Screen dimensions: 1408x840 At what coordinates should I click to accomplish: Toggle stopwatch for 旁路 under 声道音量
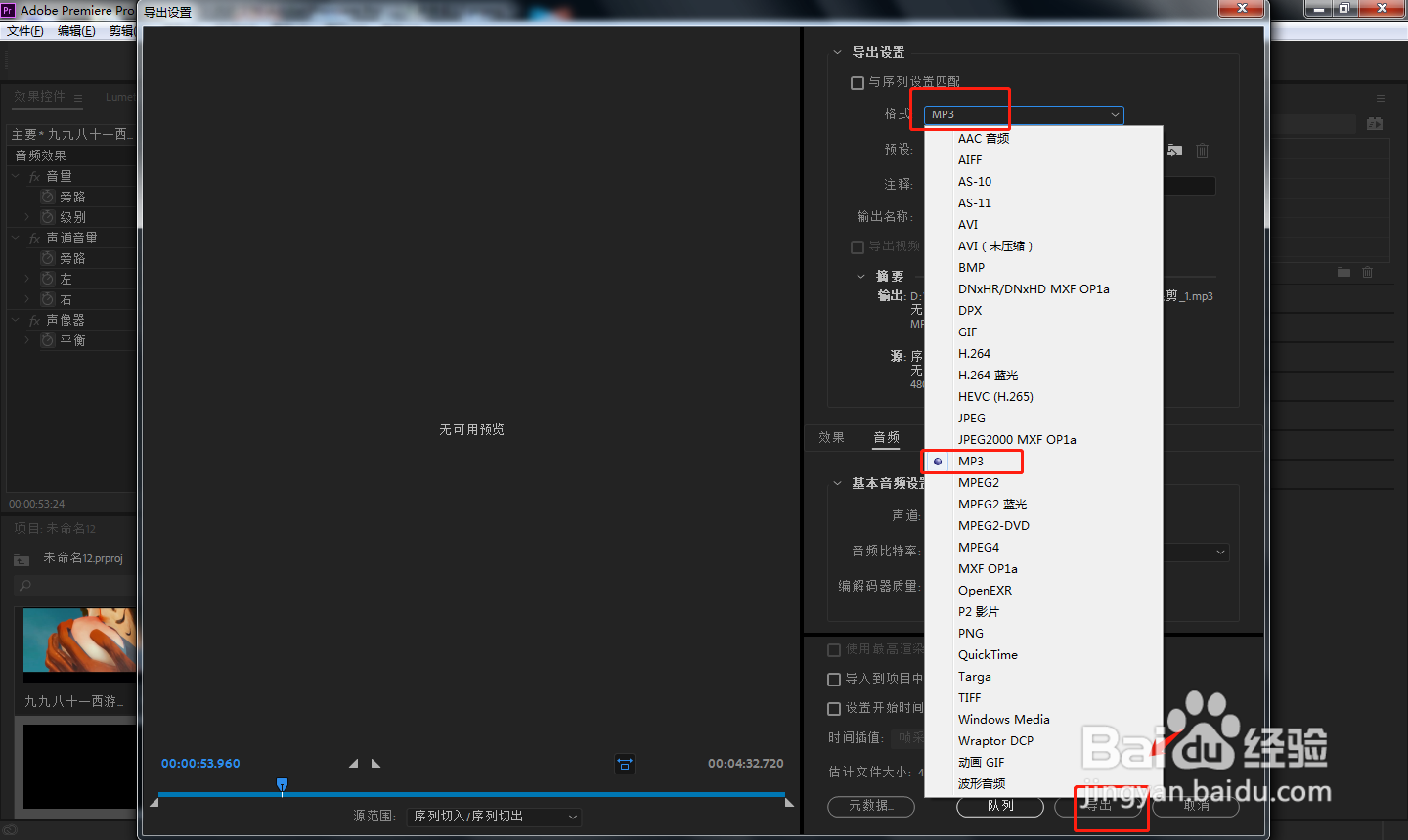coord(47,258)
